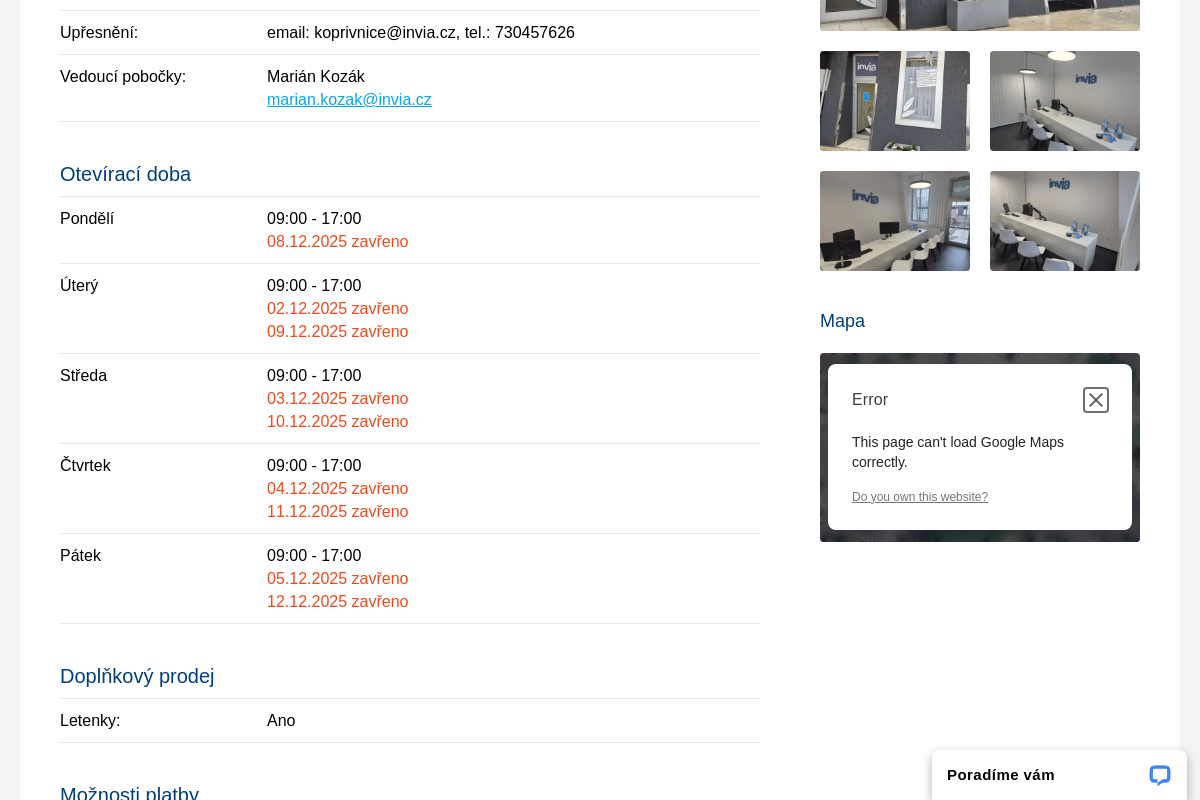The image size is (1200, 800).
Task: Click '08.12.2025 zavřeno' notice
Action: [x=337, y=242]
